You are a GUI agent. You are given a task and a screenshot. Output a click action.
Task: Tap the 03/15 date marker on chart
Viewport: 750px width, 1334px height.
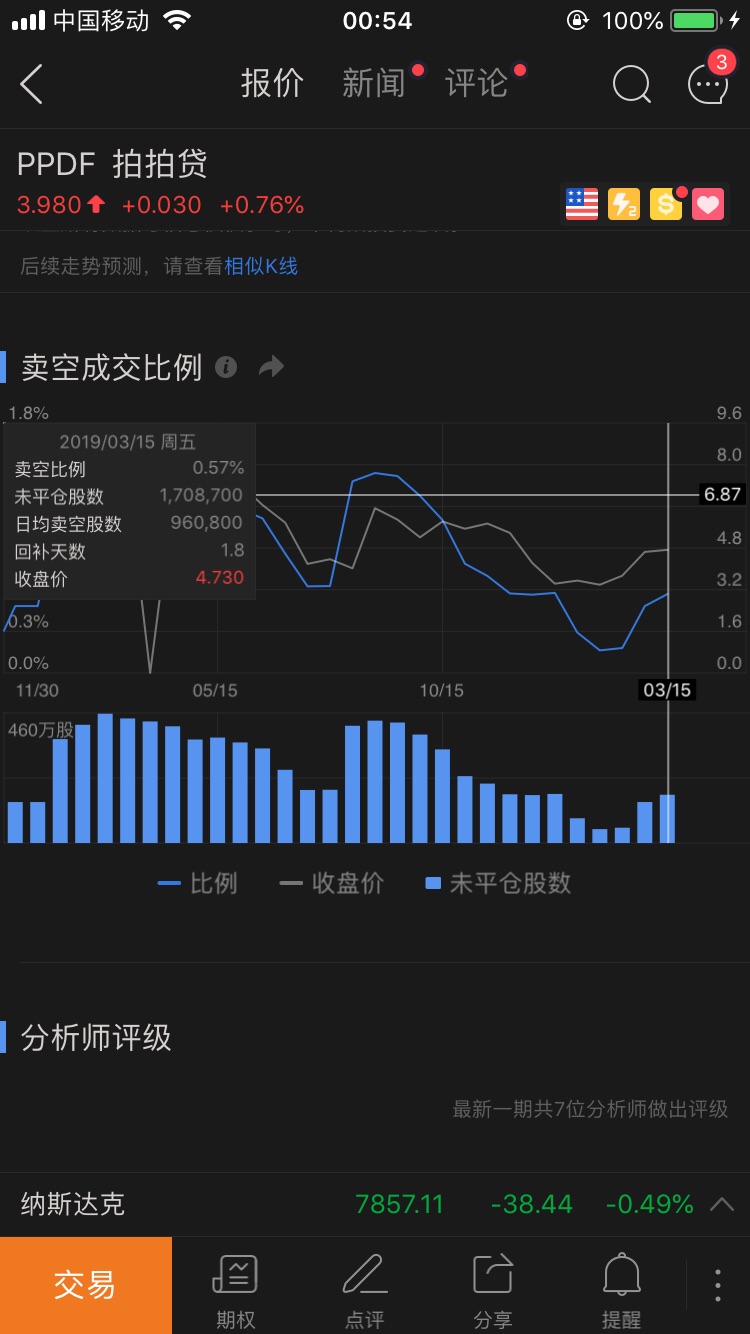[x=667, y=690]
